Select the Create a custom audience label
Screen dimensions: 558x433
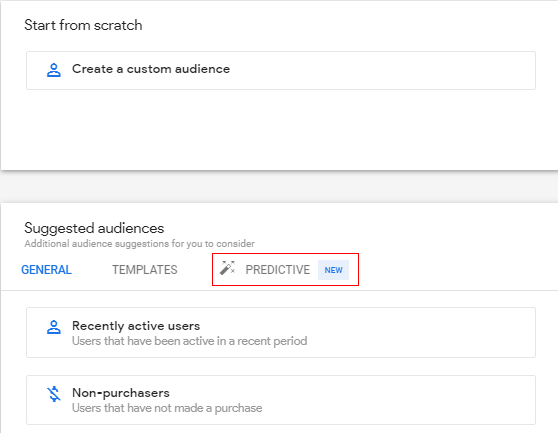151,69
